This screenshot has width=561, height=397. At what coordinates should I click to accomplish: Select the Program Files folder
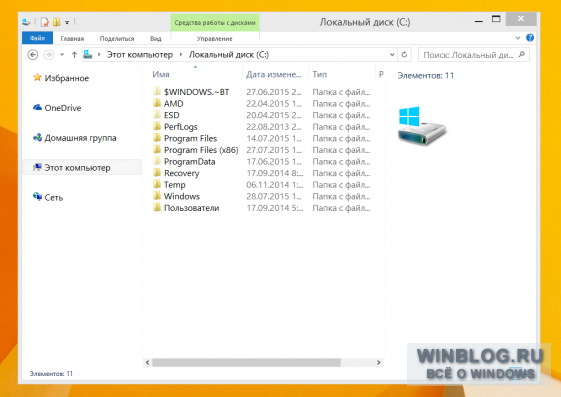coord(190,138)
